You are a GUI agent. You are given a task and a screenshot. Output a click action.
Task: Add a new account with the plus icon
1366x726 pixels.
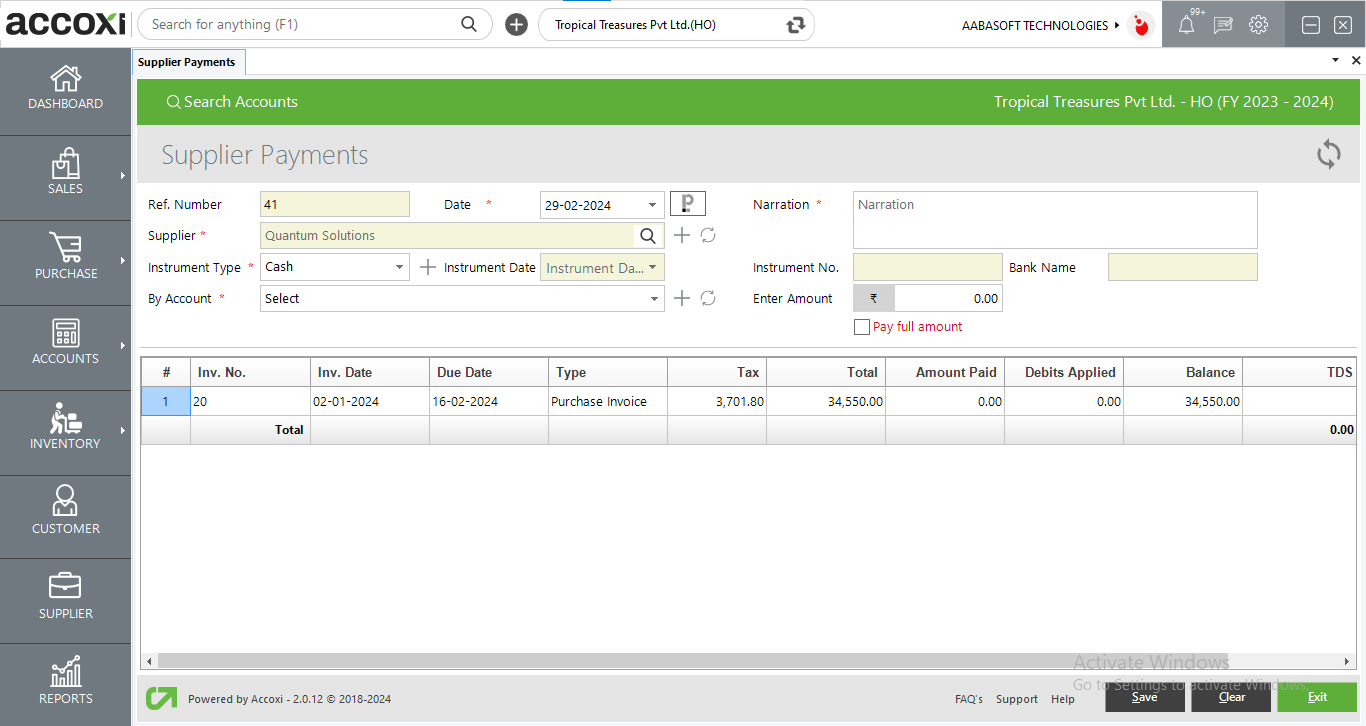click(681, 298)
